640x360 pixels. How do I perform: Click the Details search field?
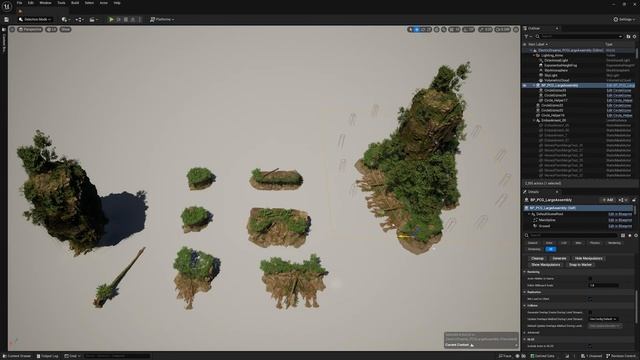[571, 236]
